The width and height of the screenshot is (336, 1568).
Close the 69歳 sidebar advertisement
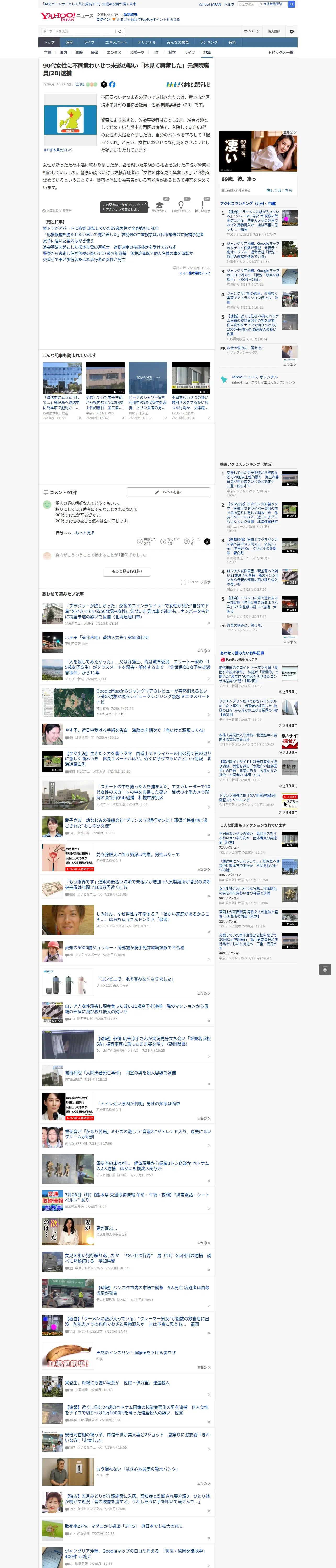tap(295, 133)
